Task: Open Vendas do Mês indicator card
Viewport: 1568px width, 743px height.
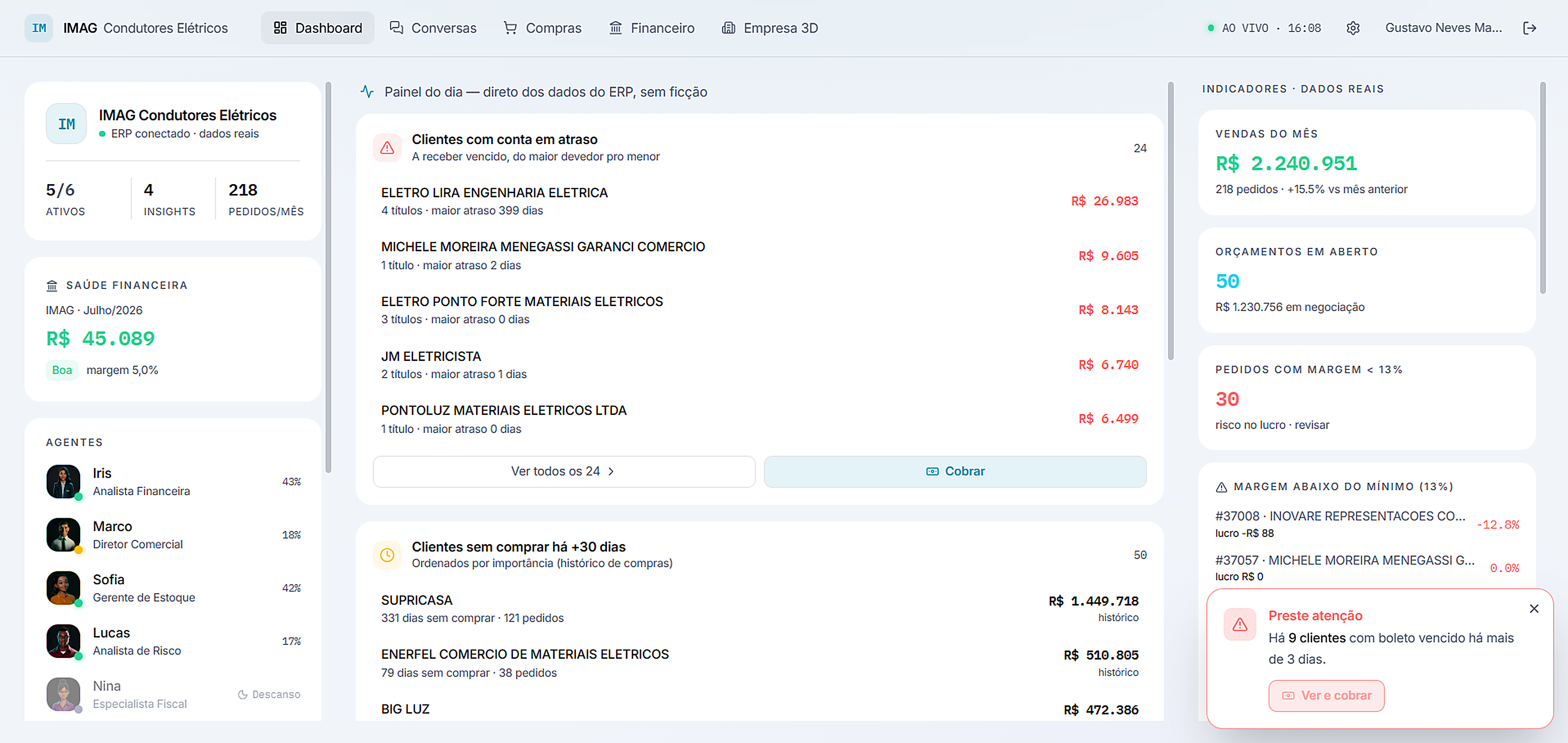Action: tap(1366, 162)
